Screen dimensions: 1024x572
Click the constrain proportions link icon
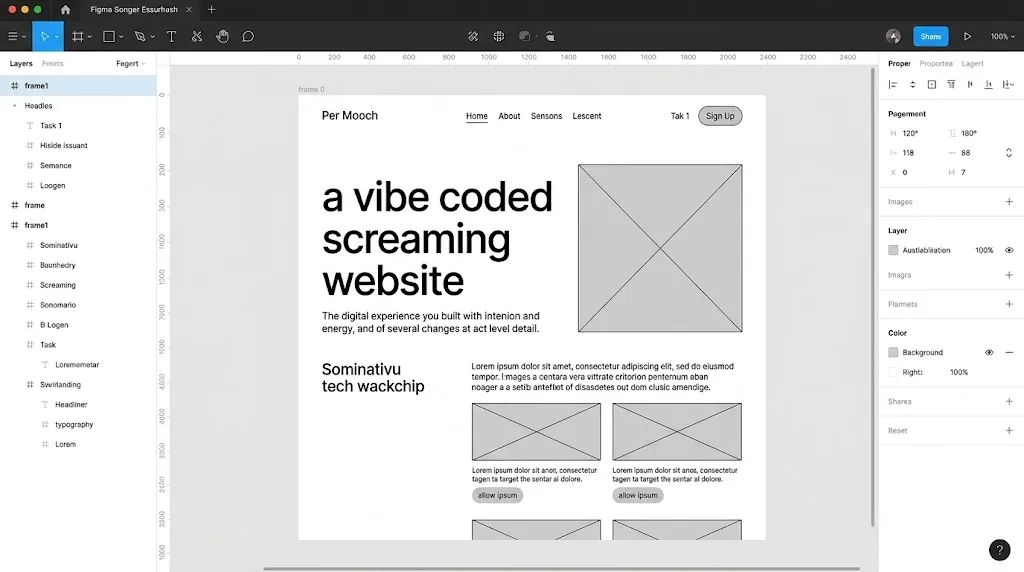[1008, 153]
